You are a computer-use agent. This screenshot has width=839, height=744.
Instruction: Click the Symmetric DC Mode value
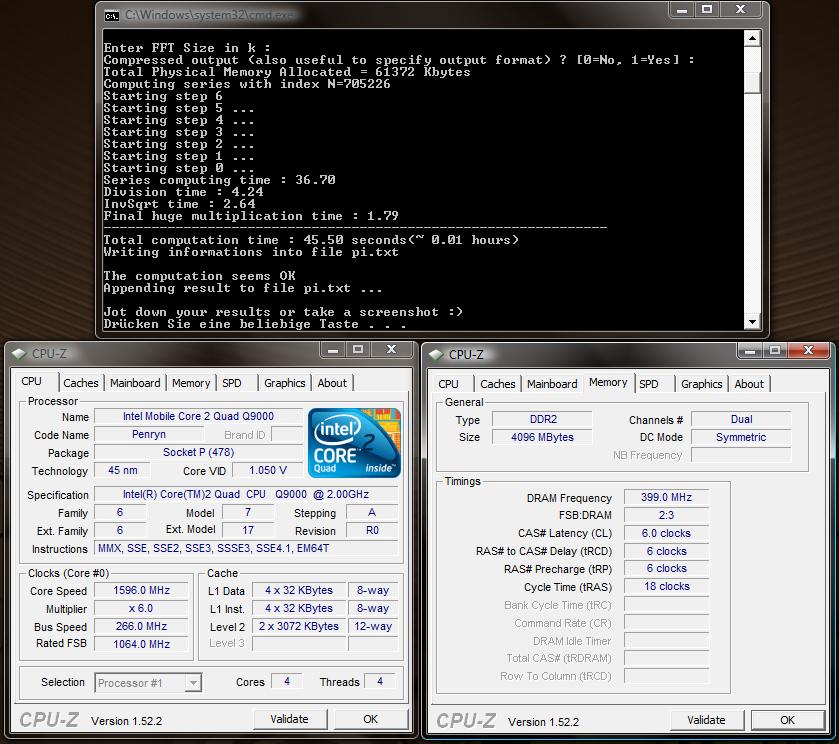coord(741,437)
